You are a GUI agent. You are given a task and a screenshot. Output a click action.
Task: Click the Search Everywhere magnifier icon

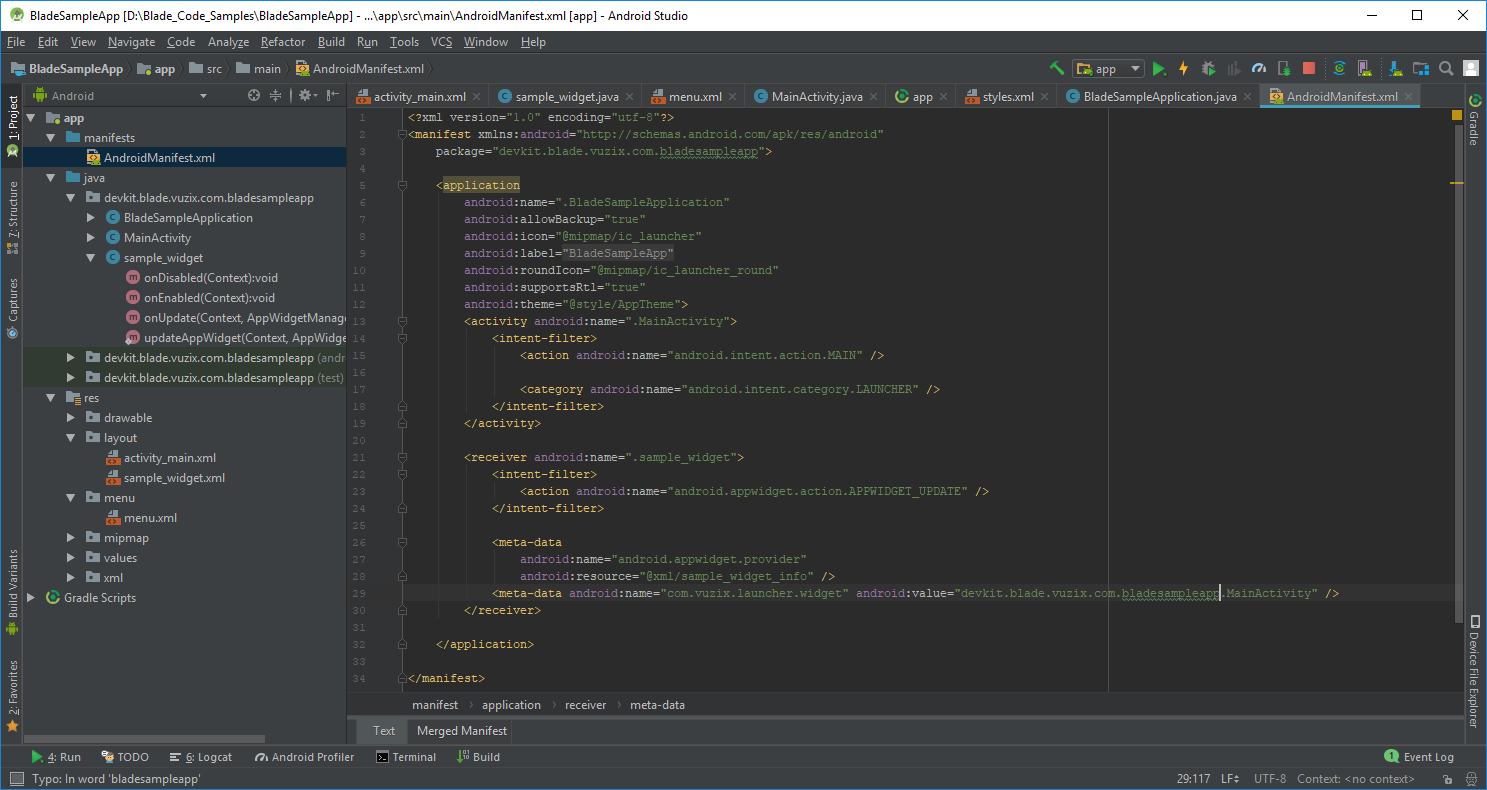tap(1446, 69)
